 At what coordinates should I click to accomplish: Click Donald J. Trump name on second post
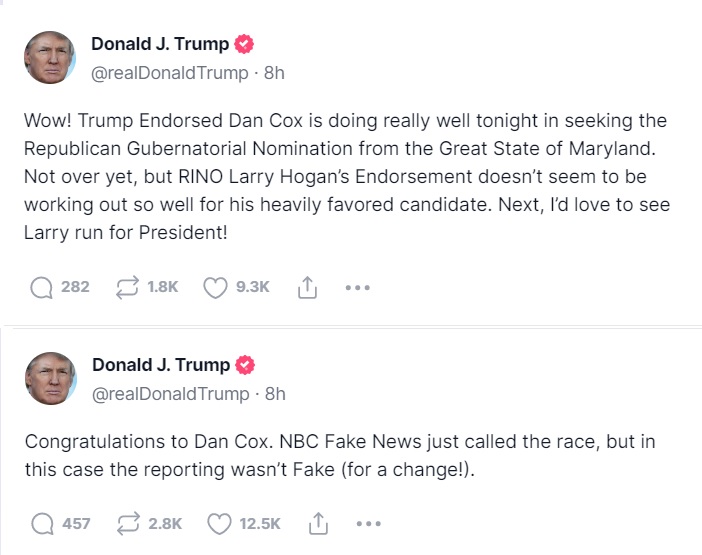coord(160,365)
